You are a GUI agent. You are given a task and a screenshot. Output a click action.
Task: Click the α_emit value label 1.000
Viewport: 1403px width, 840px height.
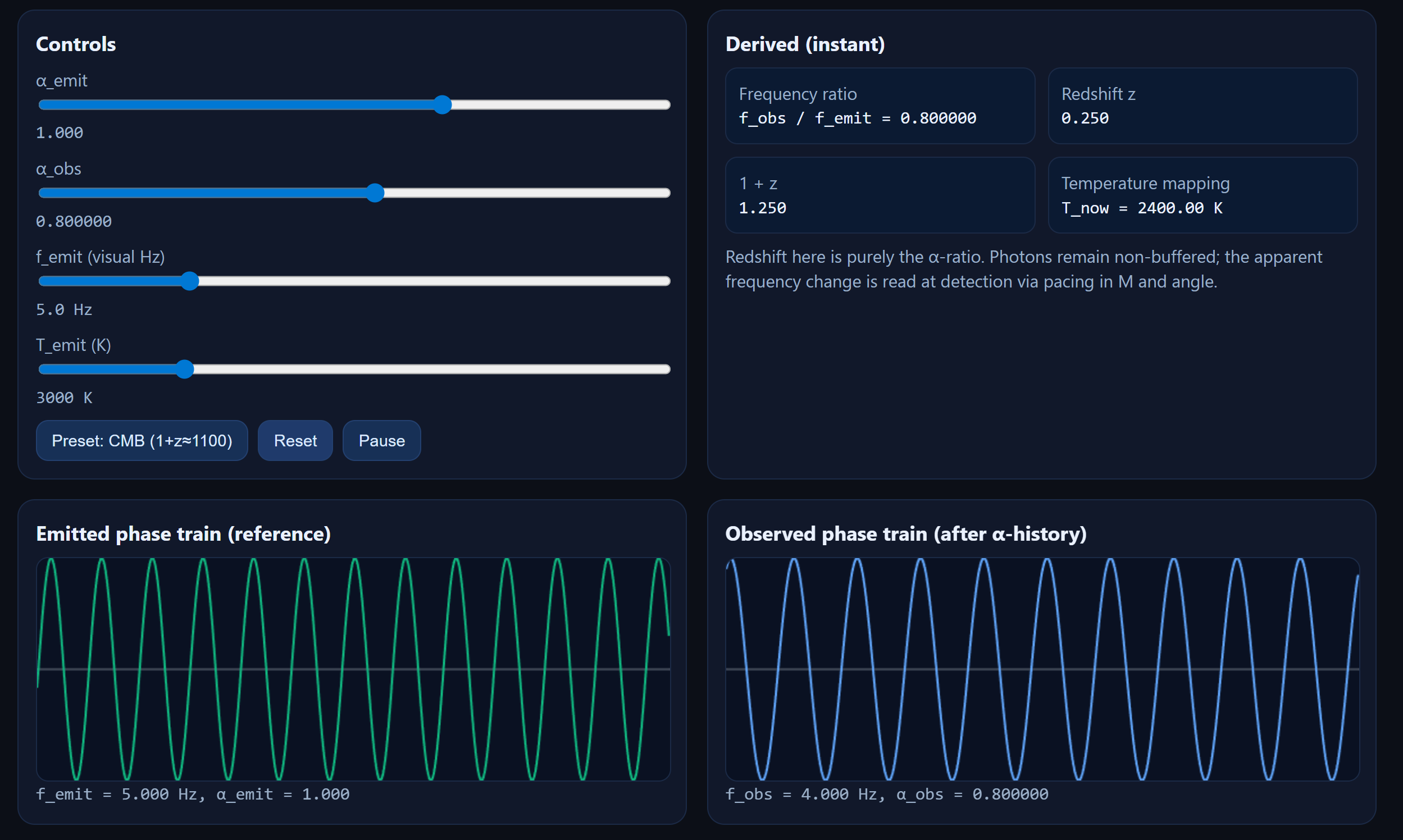[x=59, y=132]
